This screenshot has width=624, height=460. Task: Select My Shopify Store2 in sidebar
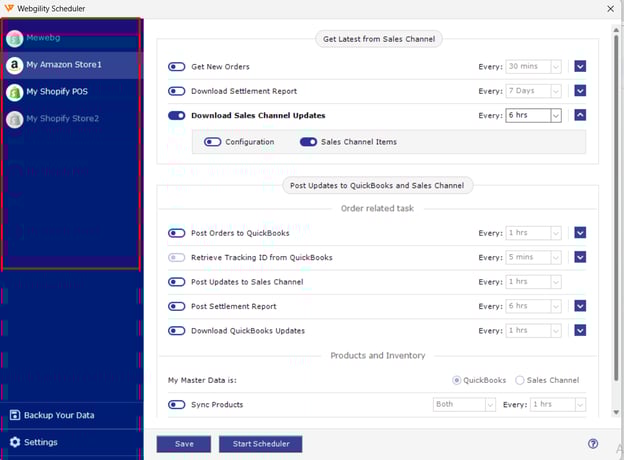click(x=72, y=119)
